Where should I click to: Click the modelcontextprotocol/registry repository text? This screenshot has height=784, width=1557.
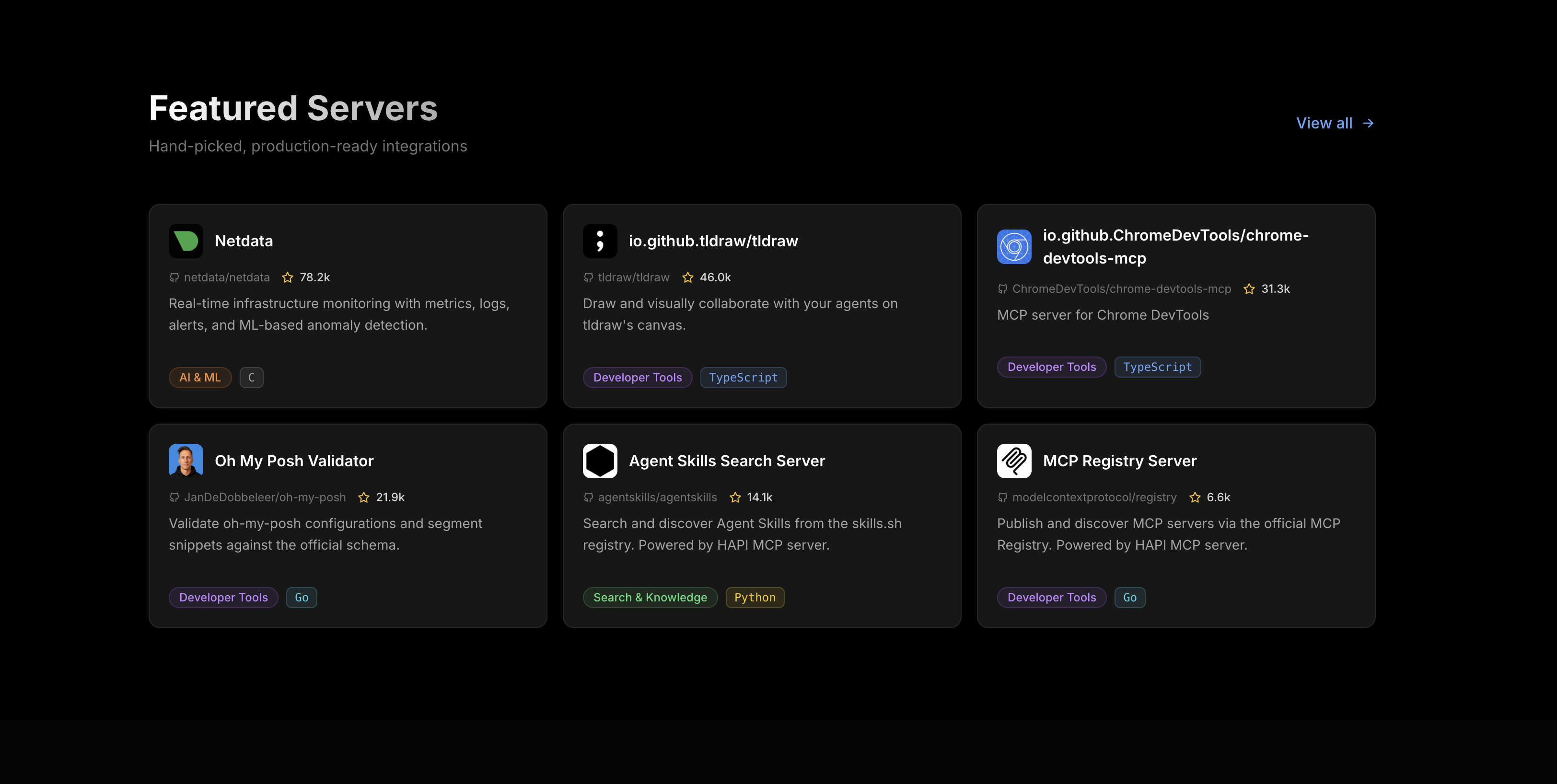[1094, 497]
